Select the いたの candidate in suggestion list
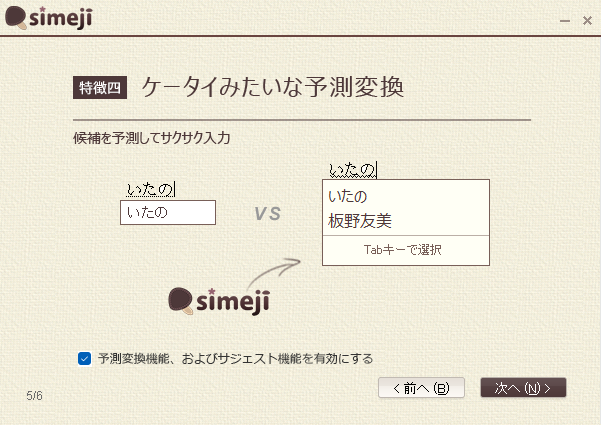The image size is (601, 425). pyautogui.click(x=348, y=196)
